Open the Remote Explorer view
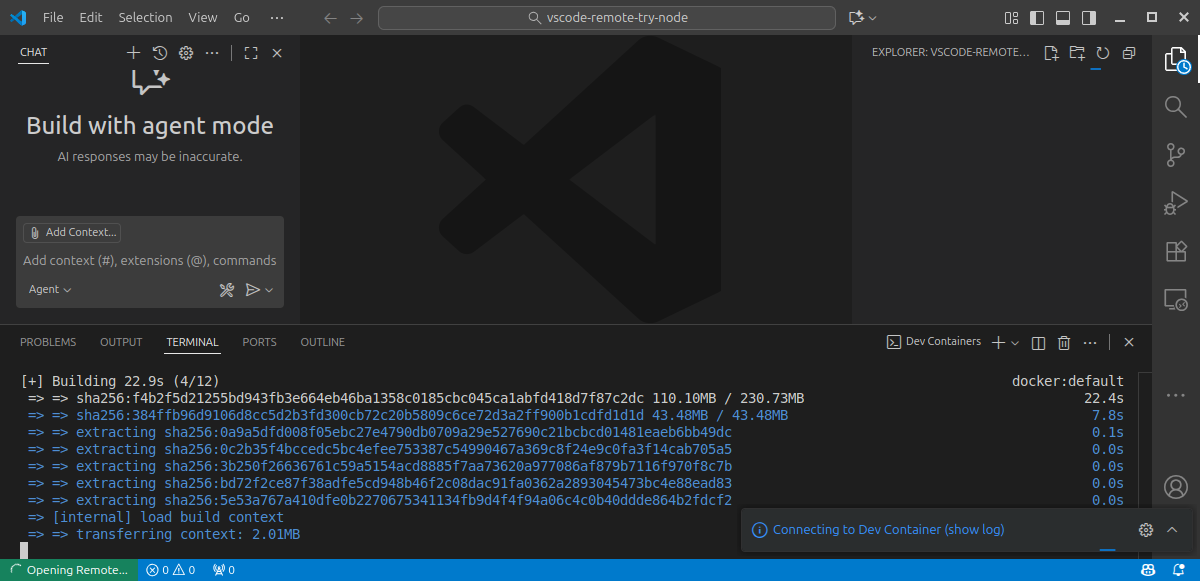The width and height of the screenshot is (1200, 581). [1176, 299]
